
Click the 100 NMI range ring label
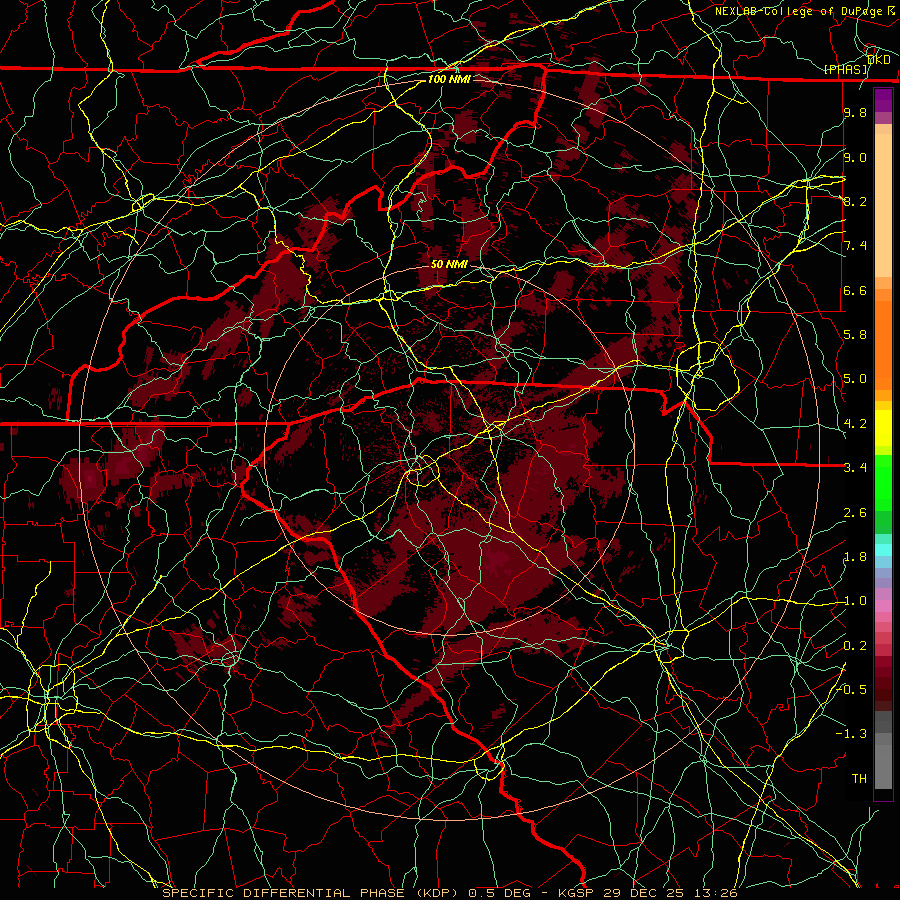(449, 79)
